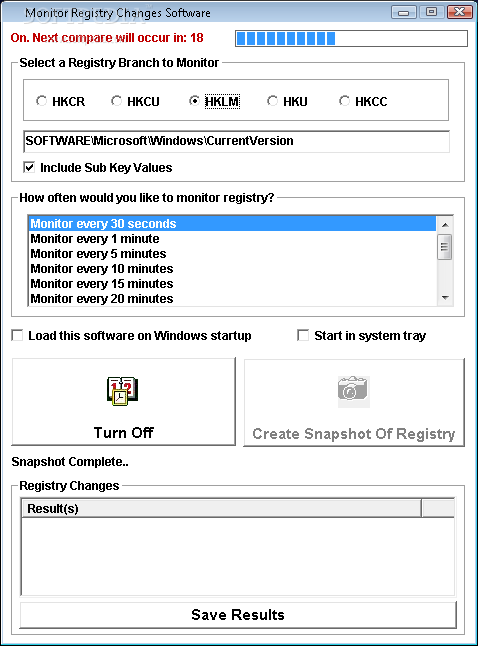Click Create Snapshot Of Registry label
This screenshot has height=646, width=478.
[x=354, y=434]
